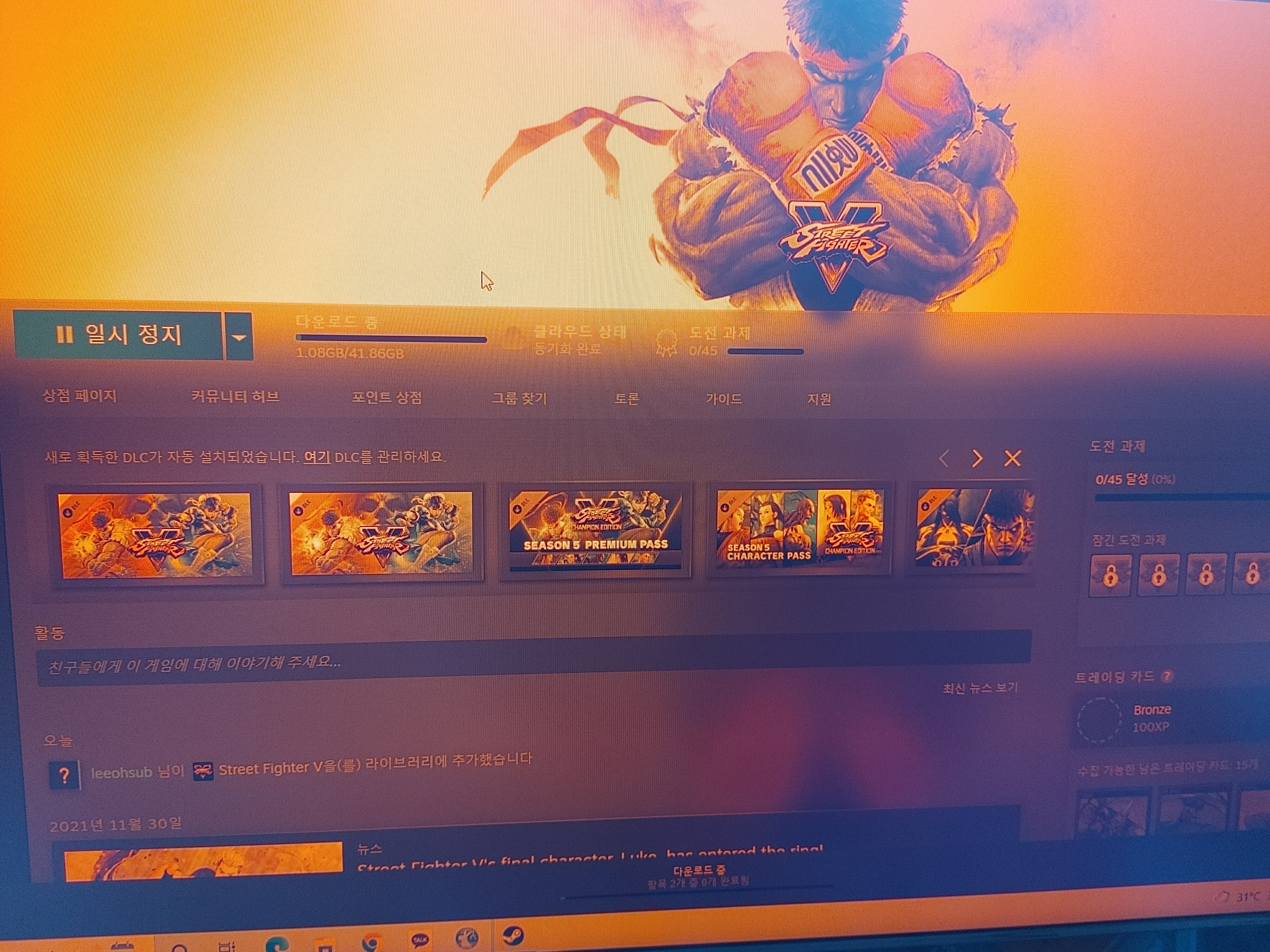Screen dimensions: 1270x952
Task: Click the Bronze 100XP badge text
Action: click(x=1151, y=718)
